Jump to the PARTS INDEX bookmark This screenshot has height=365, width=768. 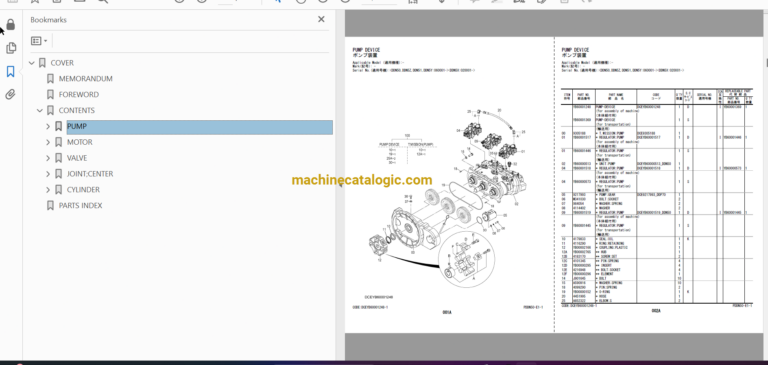coord(80,206)
